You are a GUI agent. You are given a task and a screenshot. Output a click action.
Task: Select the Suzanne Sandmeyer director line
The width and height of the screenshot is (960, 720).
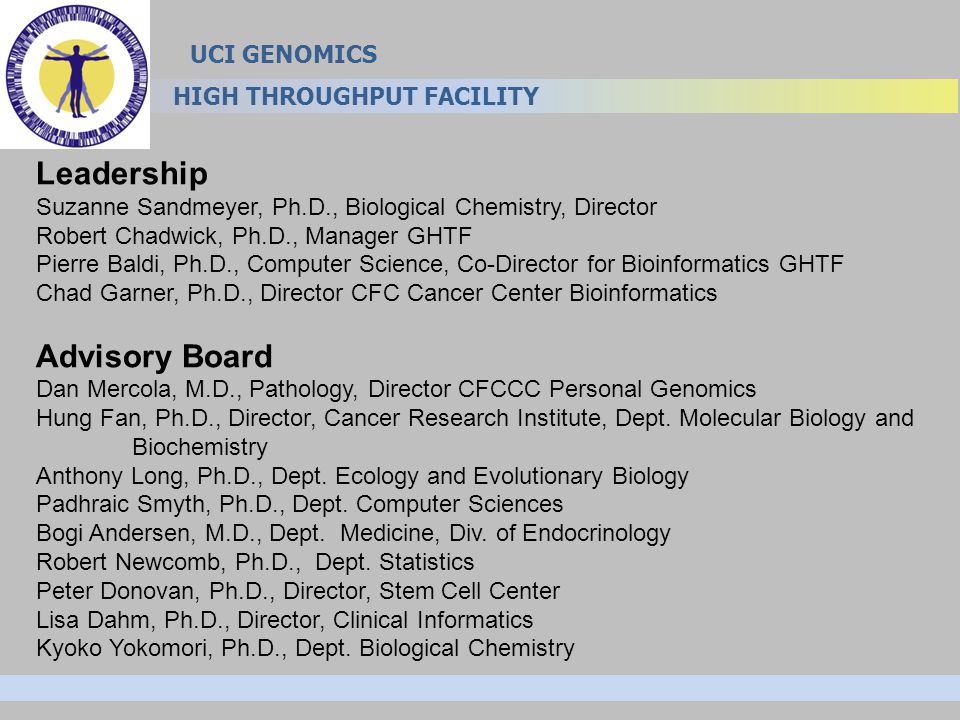[x=347, y=208]
